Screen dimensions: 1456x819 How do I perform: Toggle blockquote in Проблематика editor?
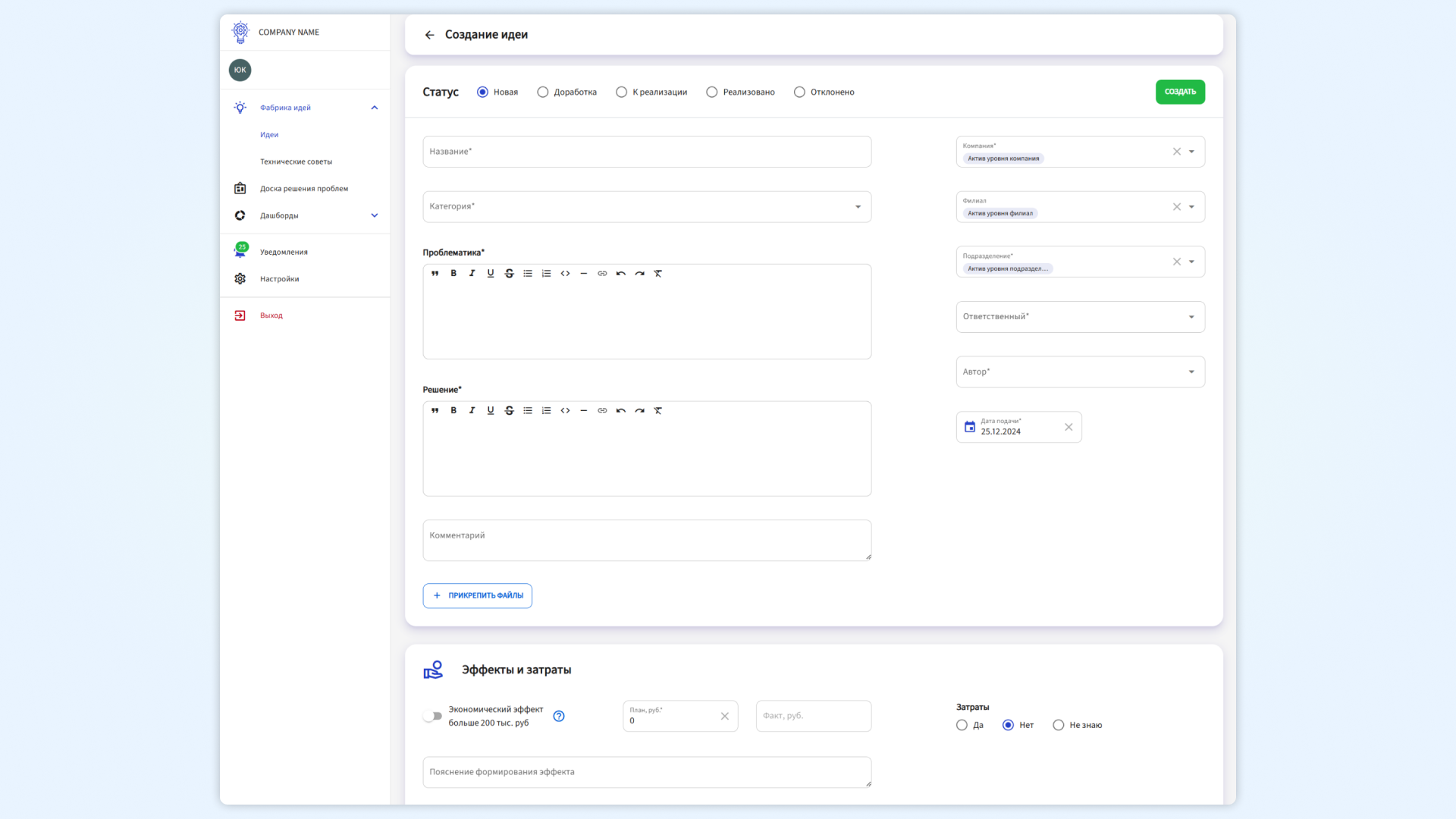(435, 274)
